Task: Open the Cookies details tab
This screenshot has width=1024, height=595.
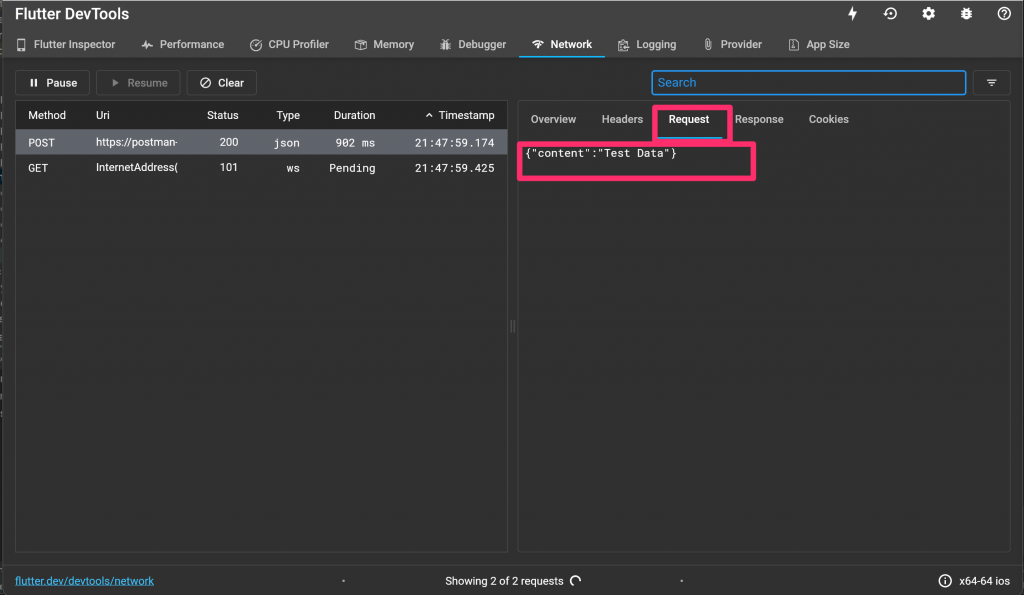Action: [829, 120]
